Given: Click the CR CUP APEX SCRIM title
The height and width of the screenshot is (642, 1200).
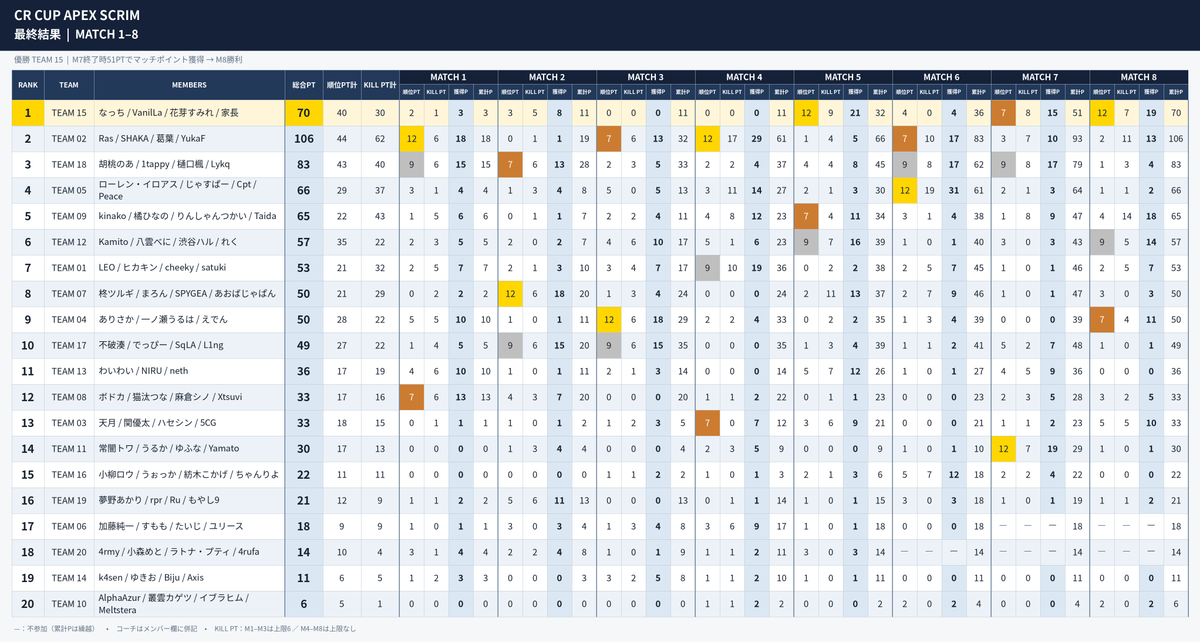Looking at the screenshot, I should pyautogui.click(x=77, y=15).
